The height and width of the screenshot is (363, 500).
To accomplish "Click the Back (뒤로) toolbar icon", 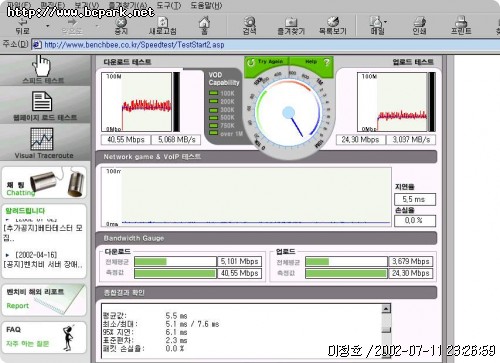I will coord(22,22).
